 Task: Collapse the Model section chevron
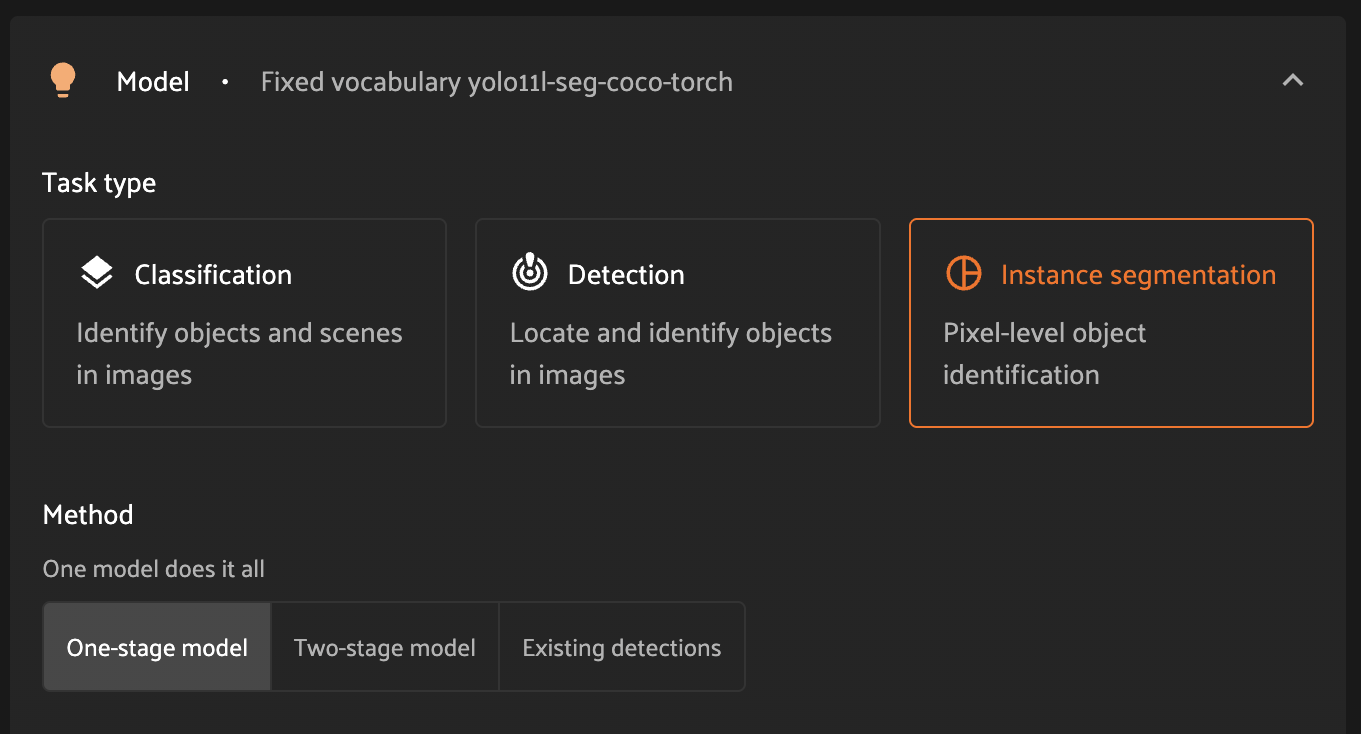(1293, 80)
